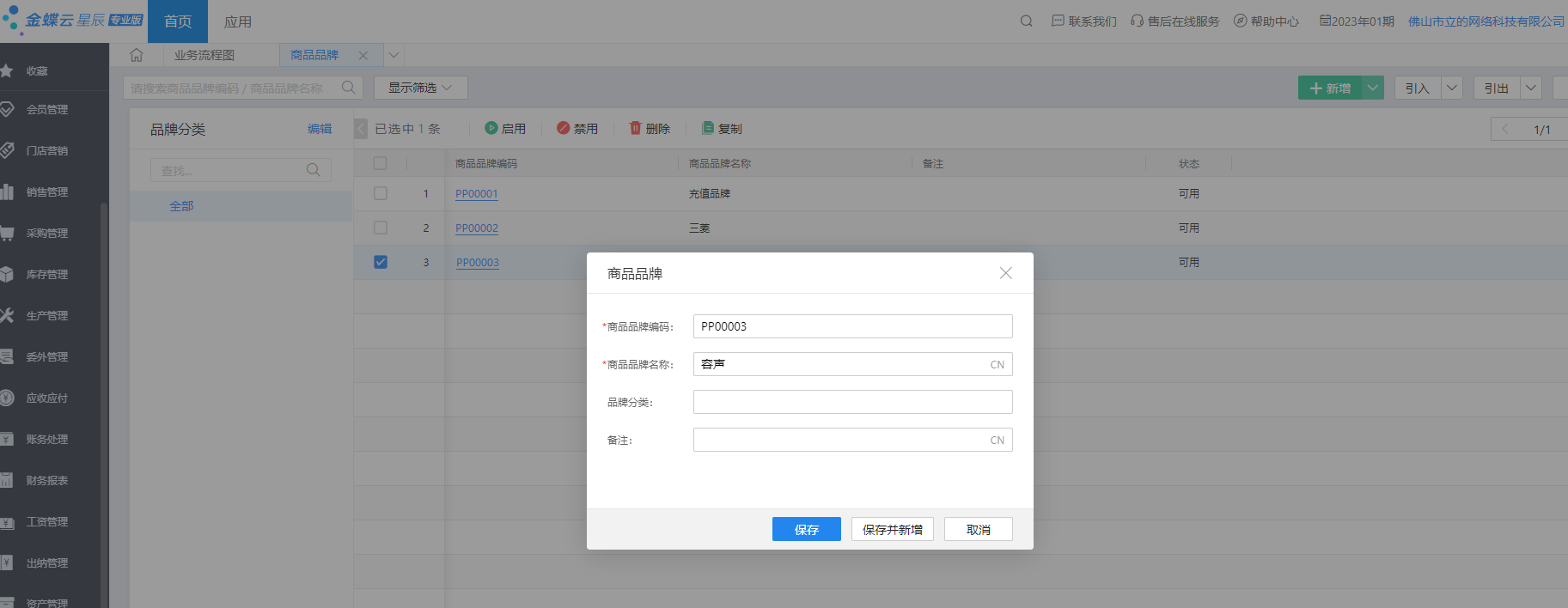Close the 商品品牌 dialog with X

(1006, 273)
